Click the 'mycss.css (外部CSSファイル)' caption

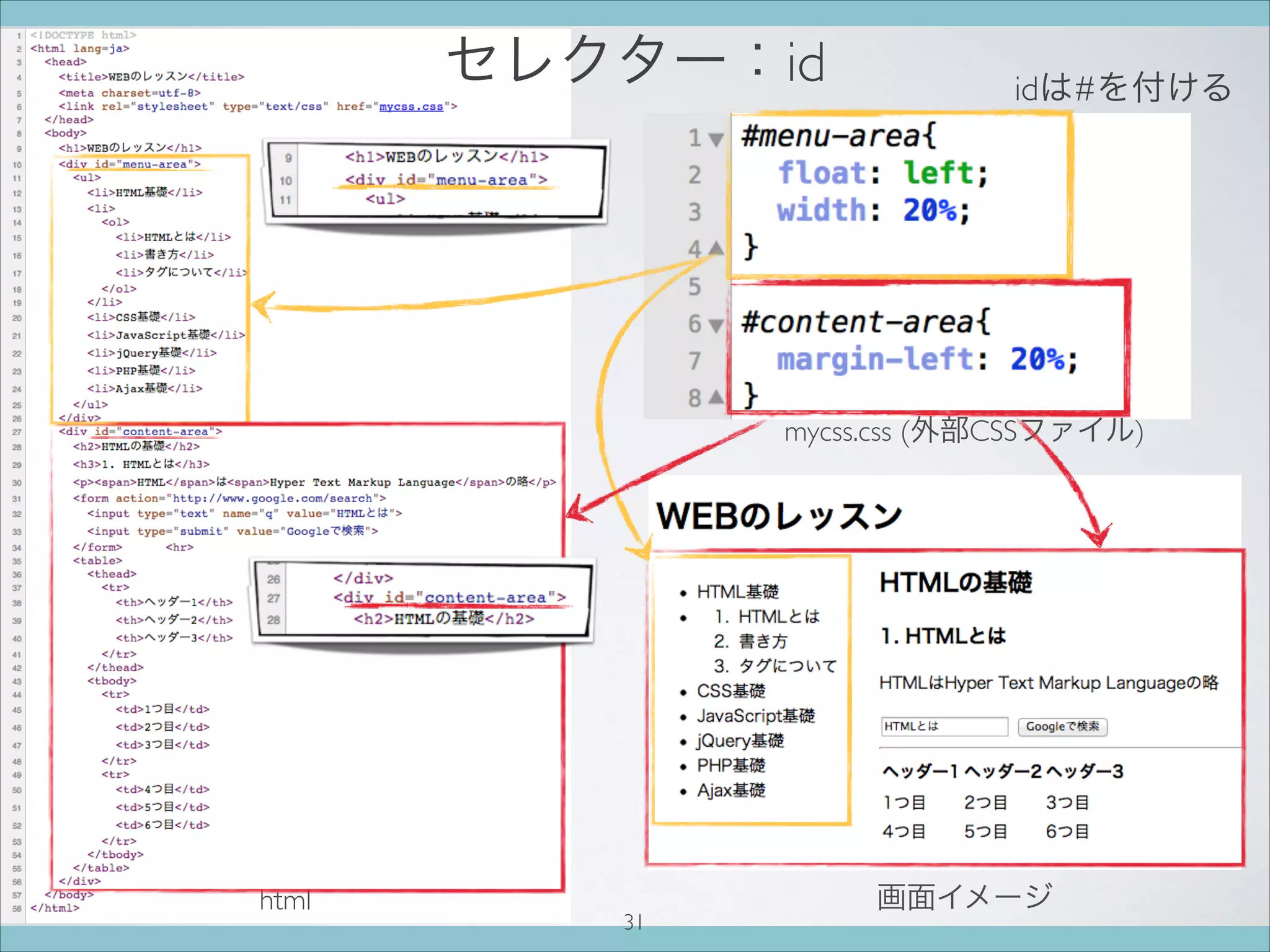(964, 431)
